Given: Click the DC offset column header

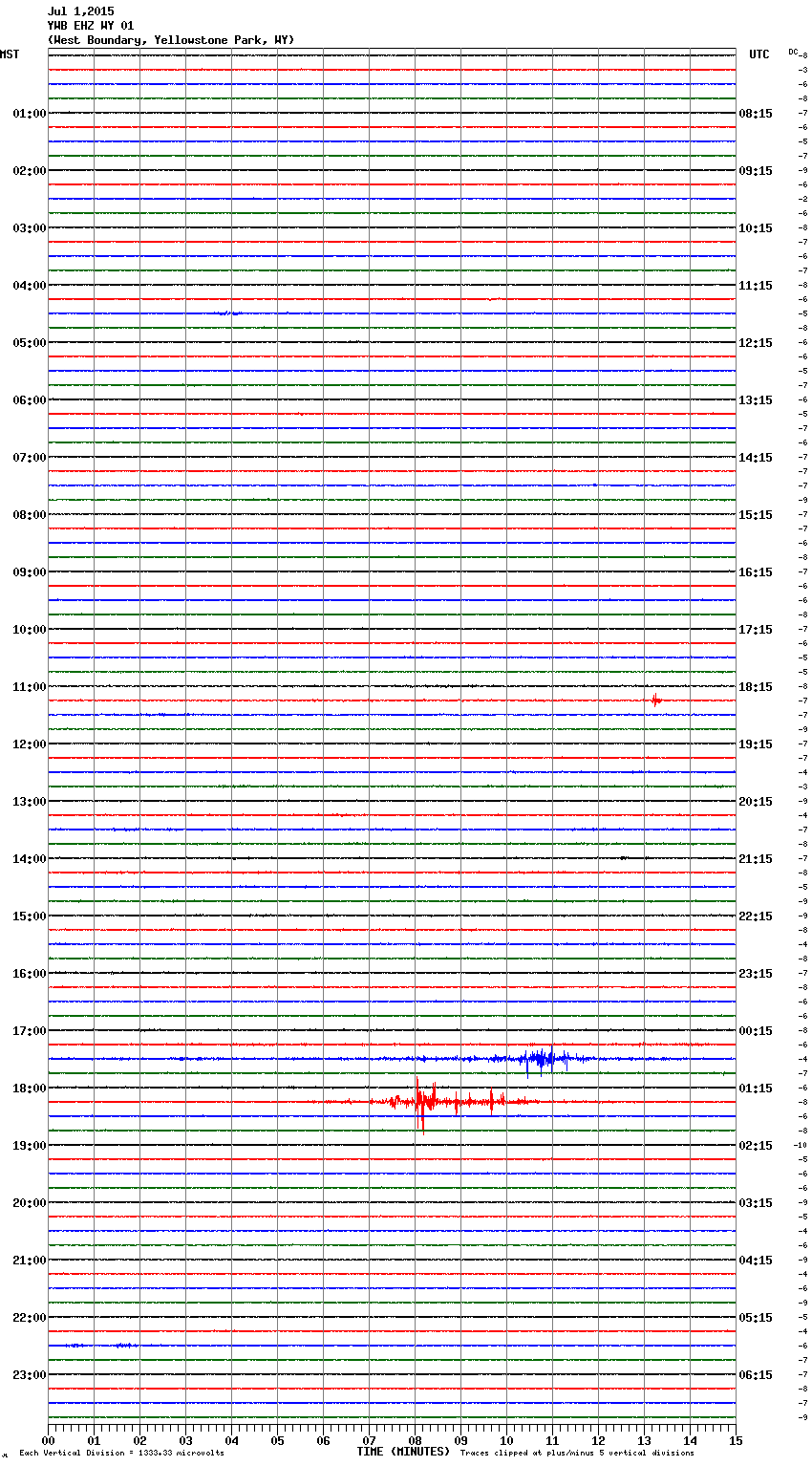Looking at the screenshot, I should click(x=793, y=52).
